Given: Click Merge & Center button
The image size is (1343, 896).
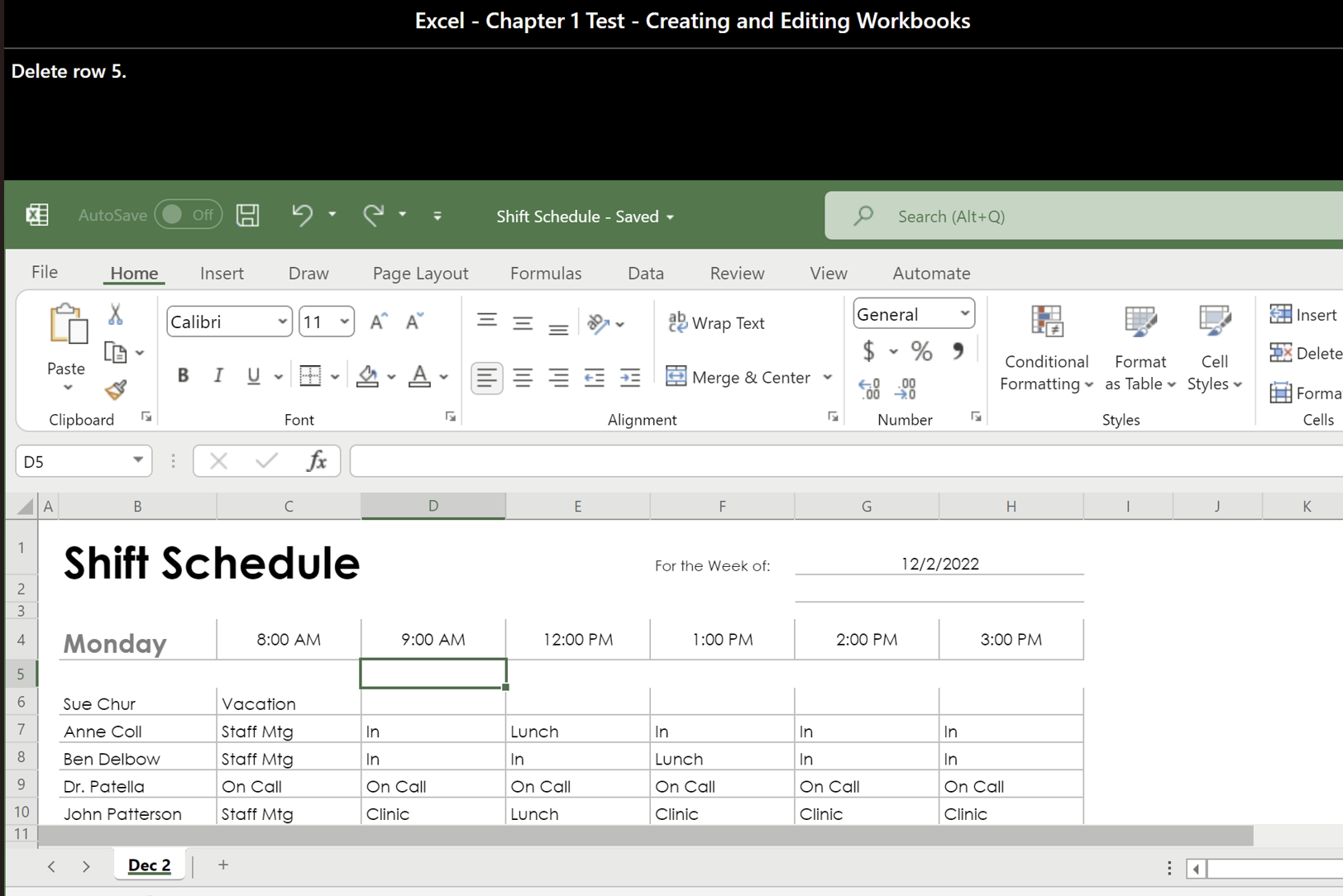Looking at the screenshot, I should coord(739,377).
